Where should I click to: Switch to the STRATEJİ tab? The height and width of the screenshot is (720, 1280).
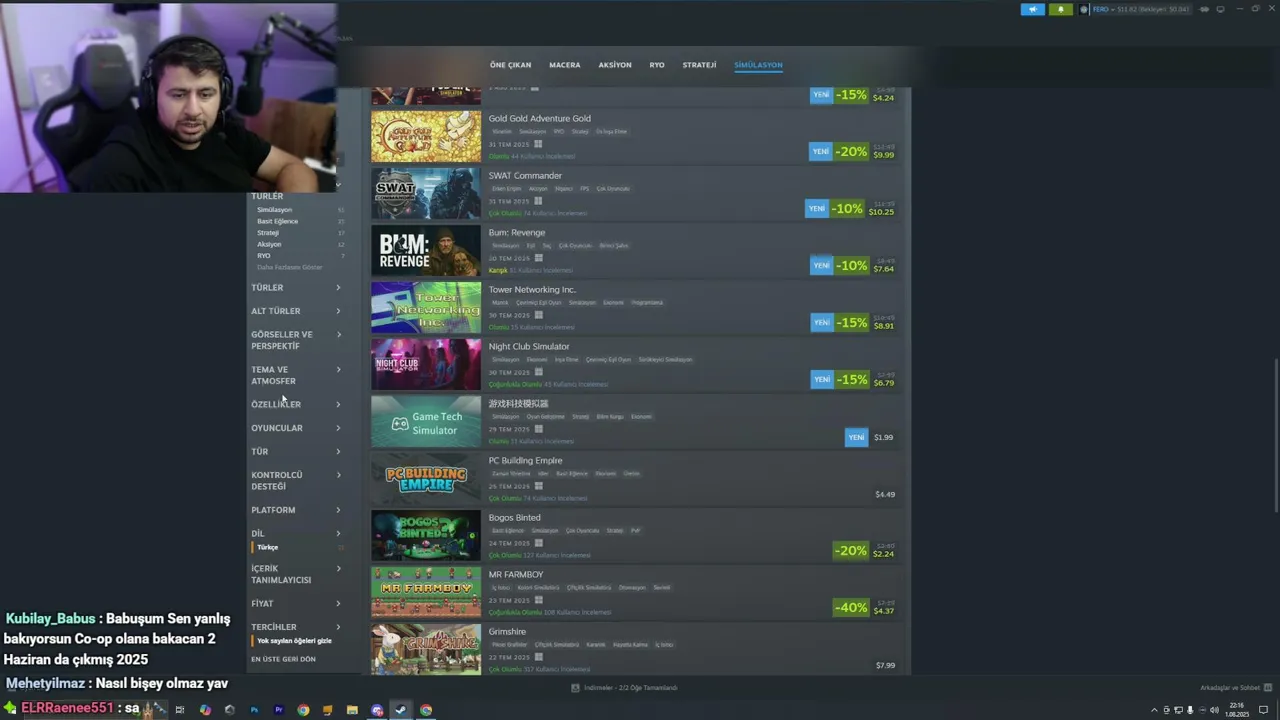pos(699,65)
